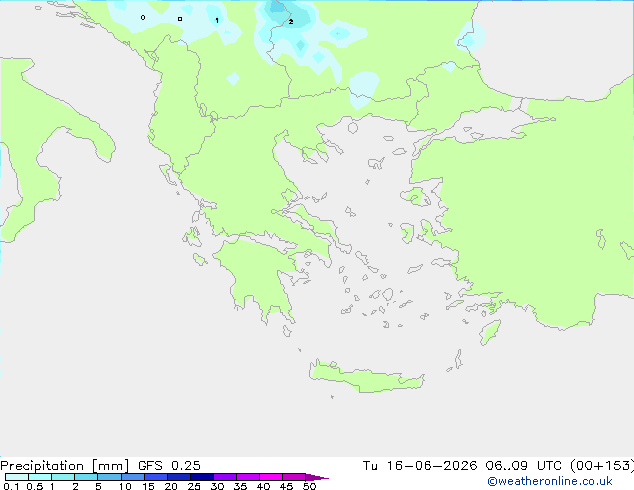This screenshot has width=634, height=490.
Task: Select the 15 mm blue legend swatch
Action: [156, 477]
